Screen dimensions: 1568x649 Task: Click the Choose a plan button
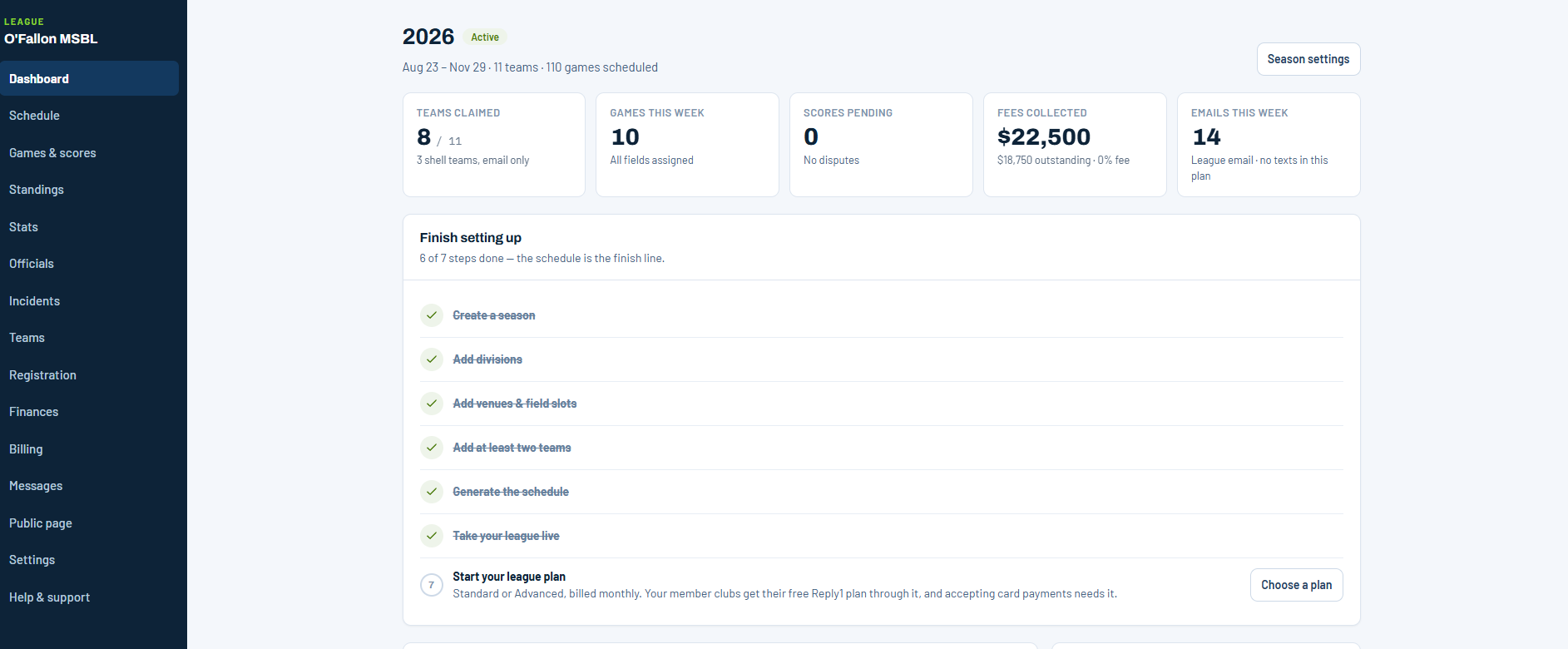click(x=1296, y=585)
